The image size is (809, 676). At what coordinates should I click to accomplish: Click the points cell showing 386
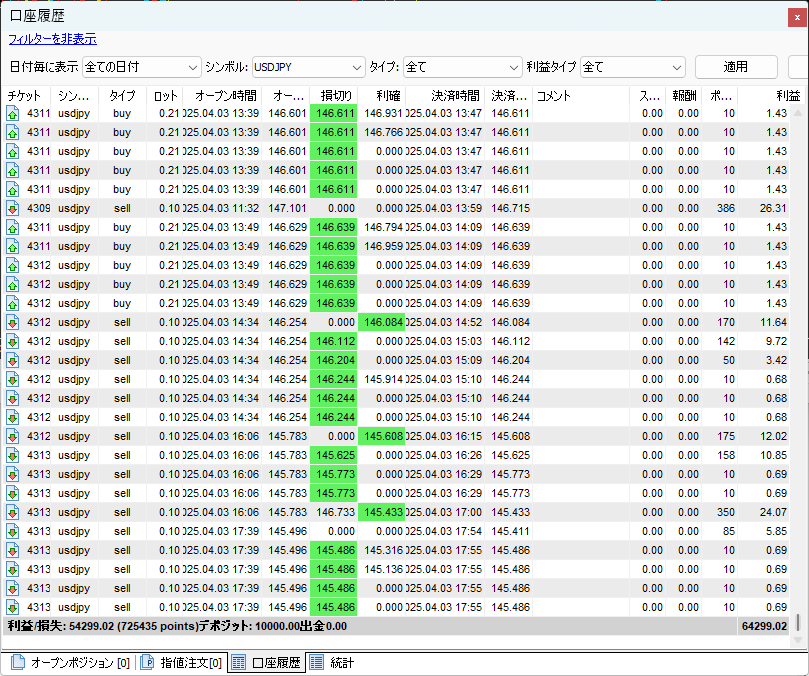pyautogui.click(x=725, y=208)
